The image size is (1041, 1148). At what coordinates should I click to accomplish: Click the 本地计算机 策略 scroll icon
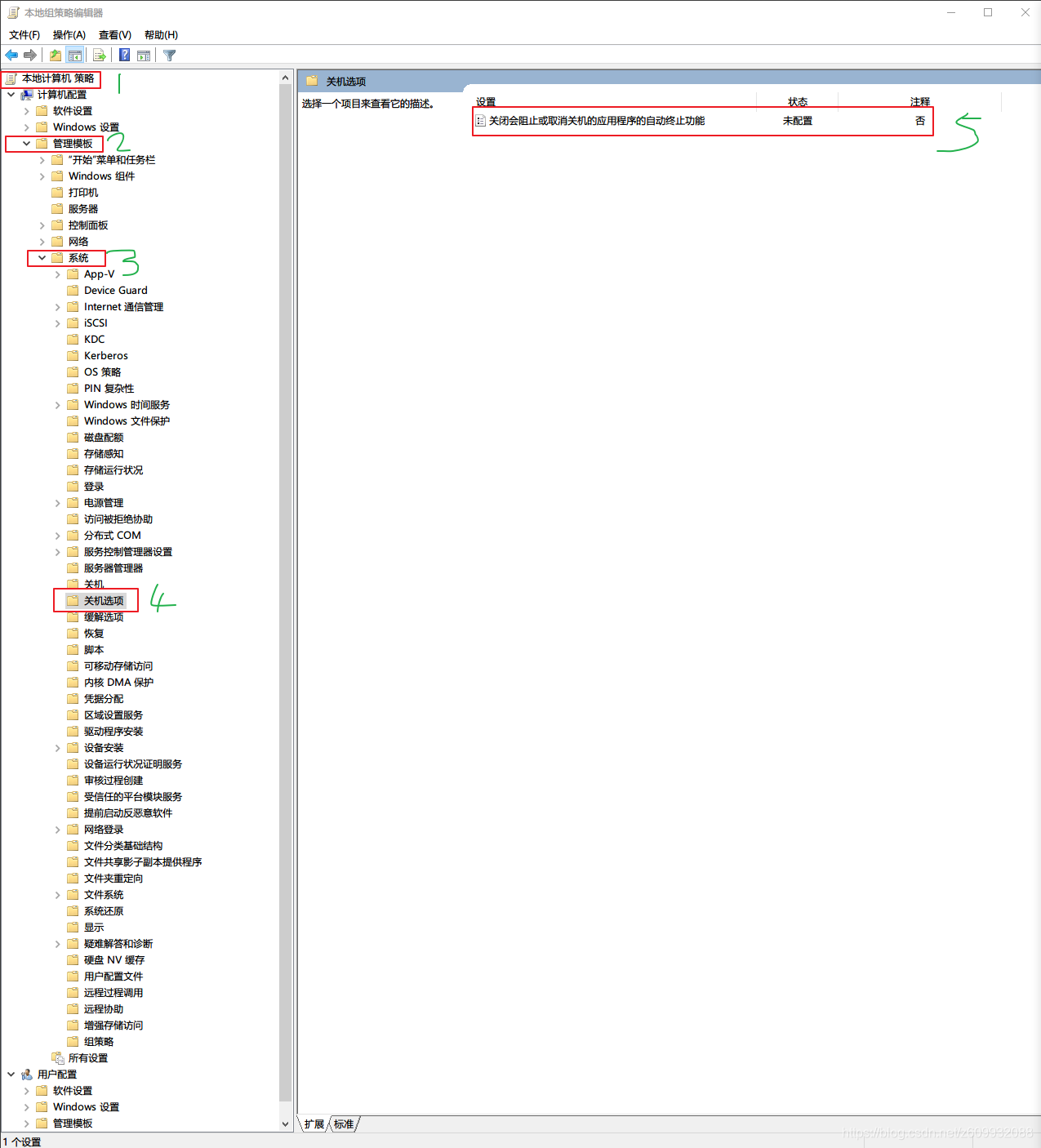(x=11, y=78)
